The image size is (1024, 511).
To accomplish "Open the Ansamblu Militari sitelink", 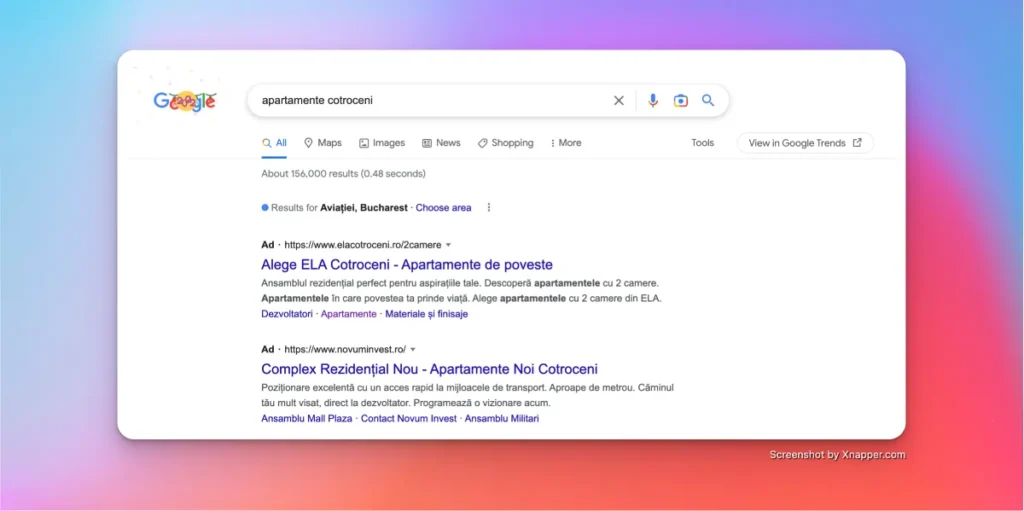I will (502, 418).
